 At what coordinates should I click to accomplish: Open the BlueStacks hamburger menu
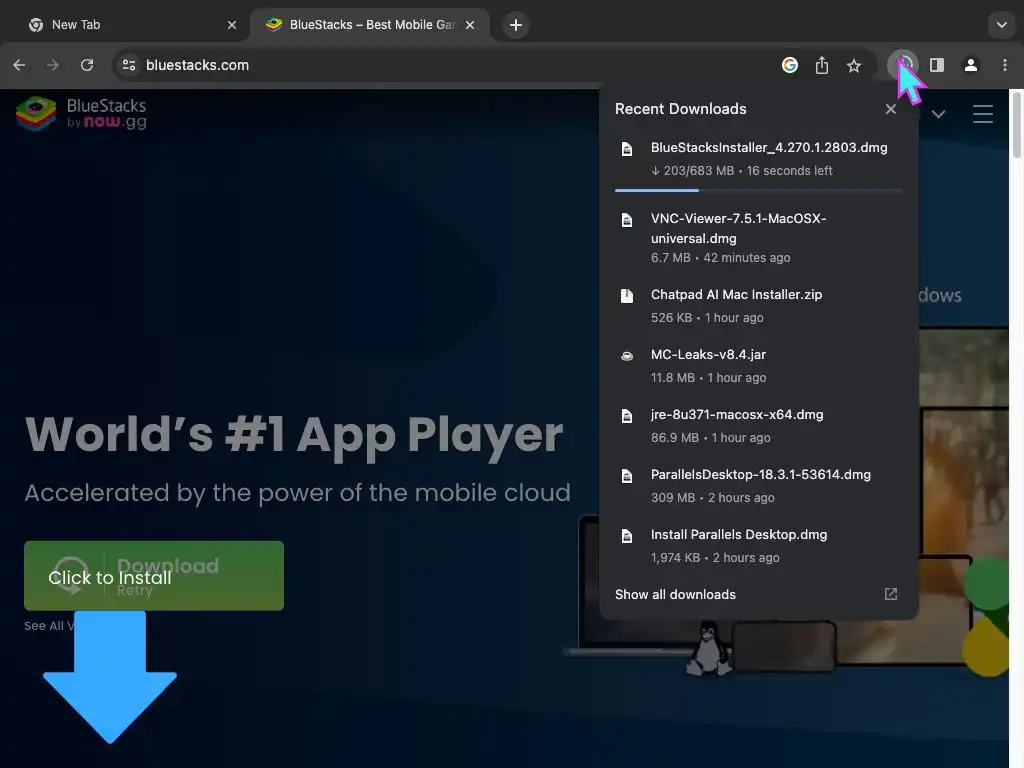point(983,114)
